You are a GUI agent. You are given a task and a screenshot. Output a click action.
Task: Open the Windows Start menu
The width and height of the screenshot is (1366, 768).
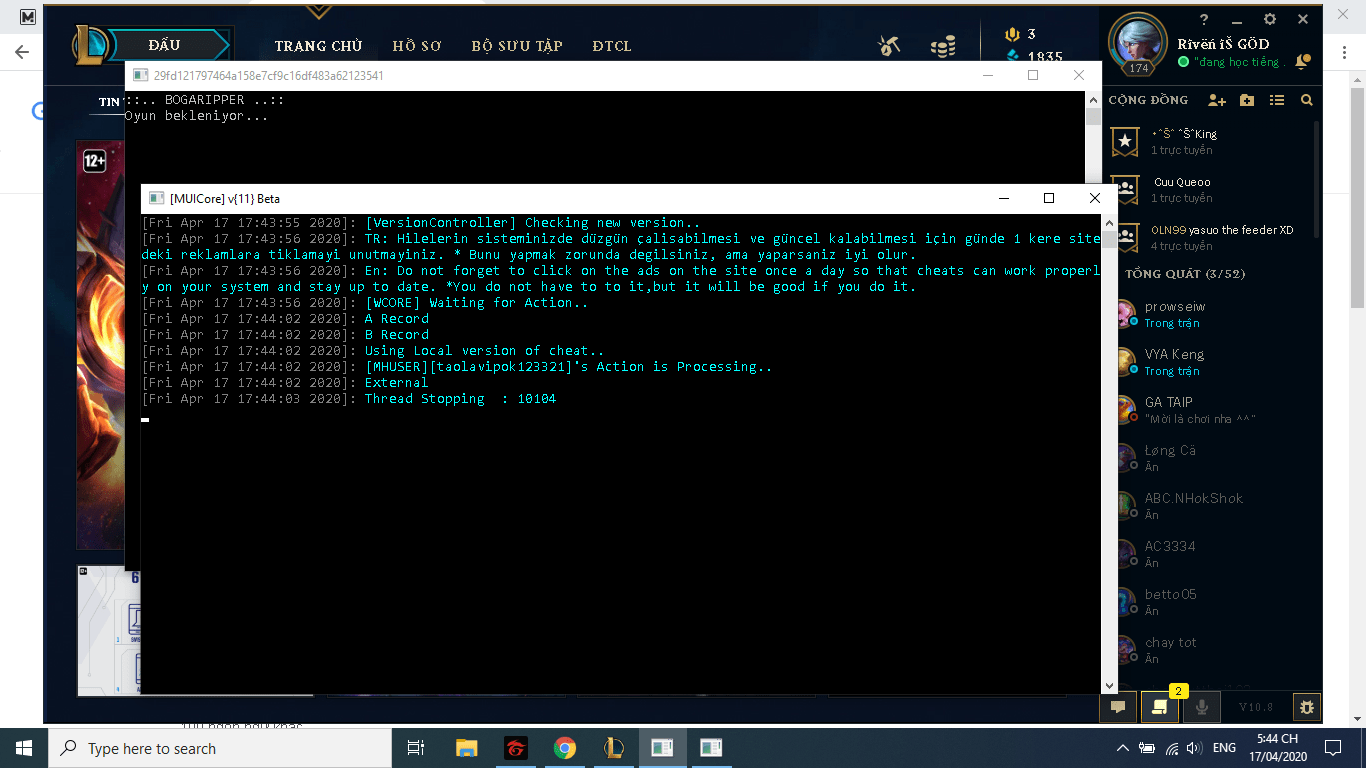point(24,747)
